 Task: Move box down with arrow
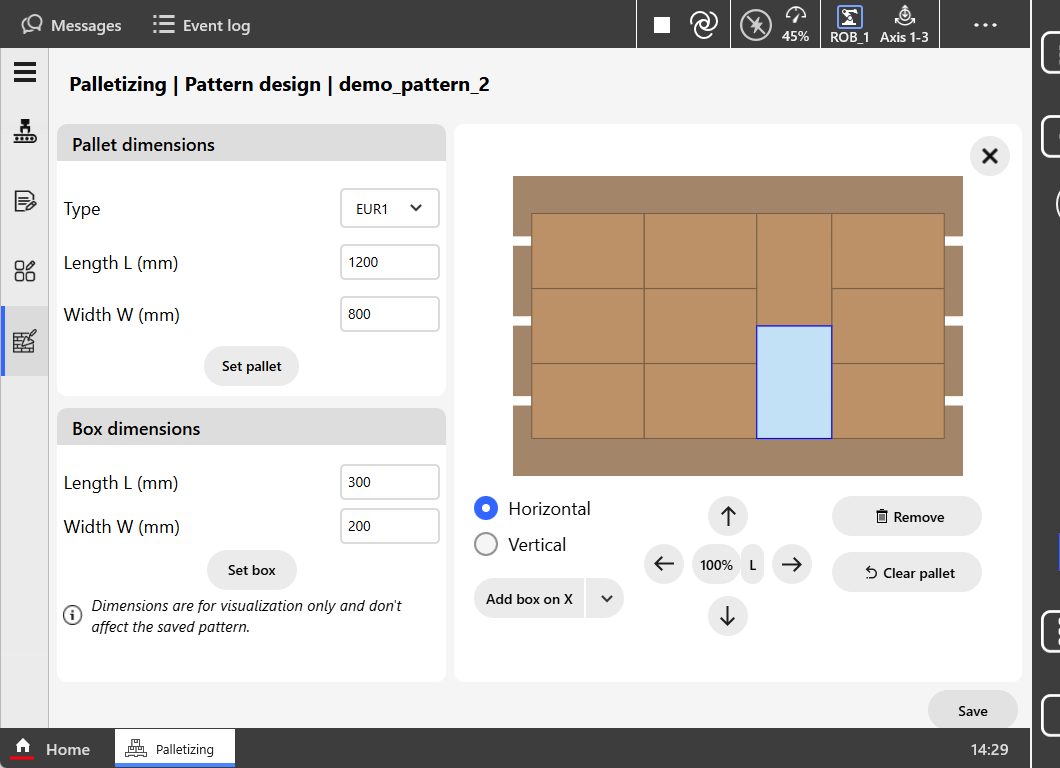pos(727,616)
